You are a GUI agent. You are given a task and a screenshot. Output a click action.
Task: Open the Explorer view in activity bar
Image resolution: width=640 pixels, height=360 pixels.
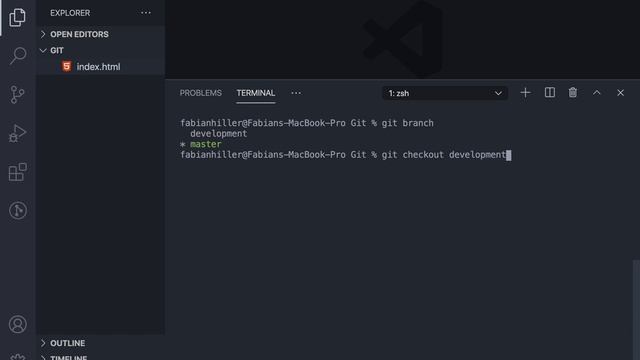(17, 17)
